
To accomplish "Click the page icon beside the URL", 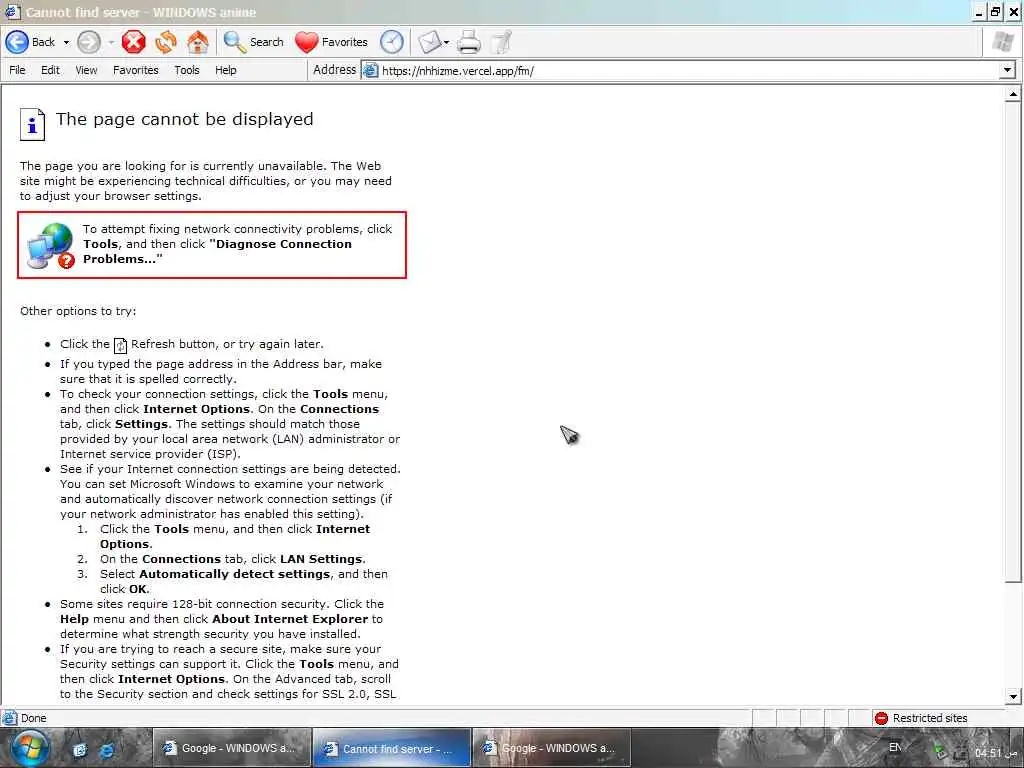I will click(370, 71).
